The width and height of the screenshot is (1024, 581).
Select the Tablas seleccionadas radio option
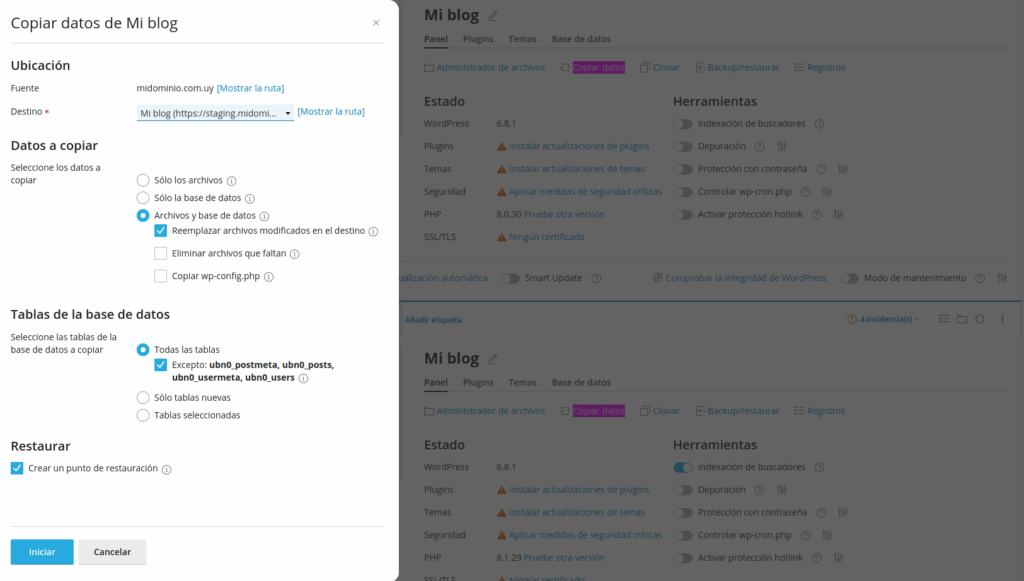coord(143,415)
